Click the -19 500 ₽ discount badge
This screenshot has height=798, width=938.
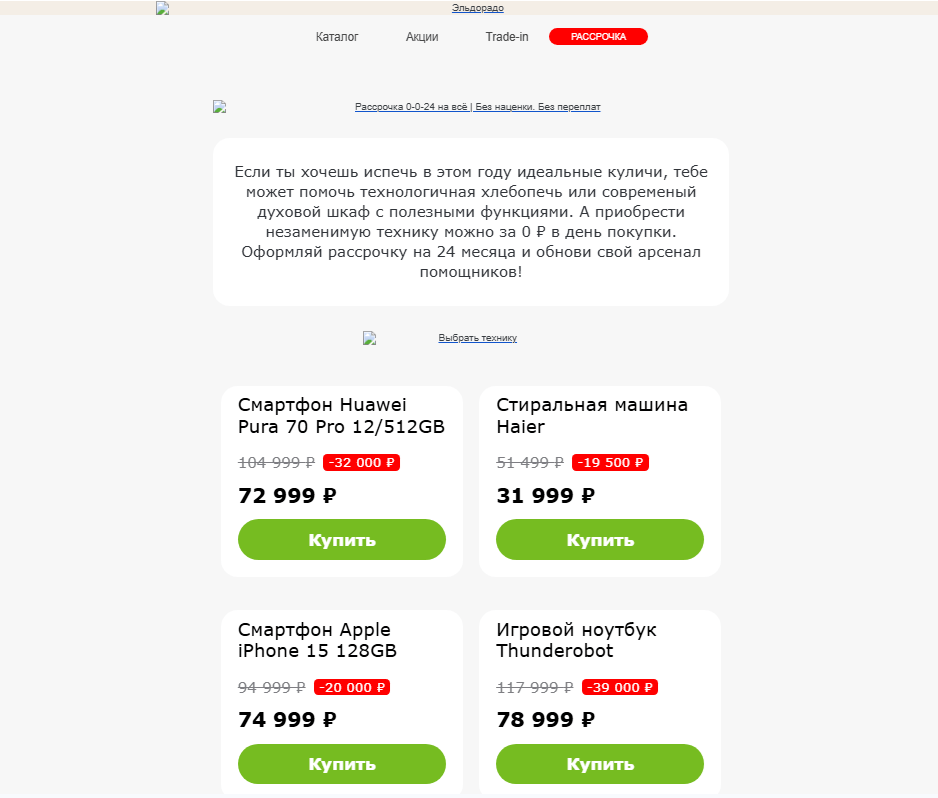click(x=610, y=462)
